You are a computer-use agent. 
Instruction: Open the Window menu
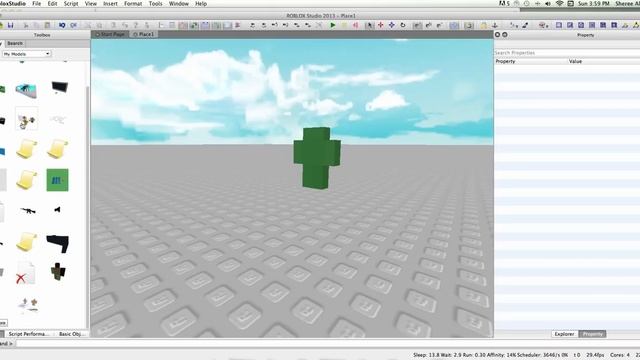(179, 4)
